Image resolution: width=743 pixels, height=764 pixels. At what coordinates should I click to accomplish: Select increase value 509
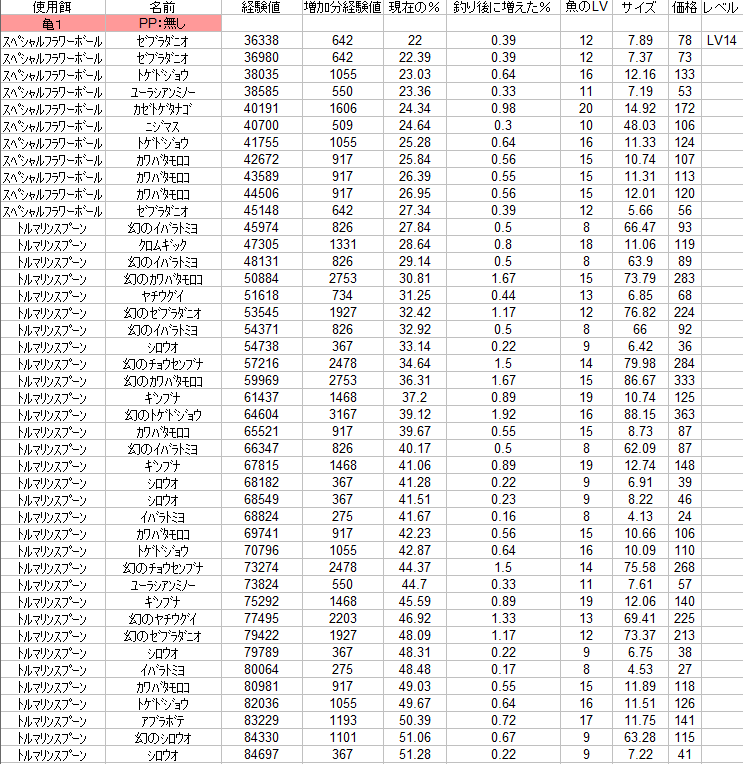coord(343,126)
